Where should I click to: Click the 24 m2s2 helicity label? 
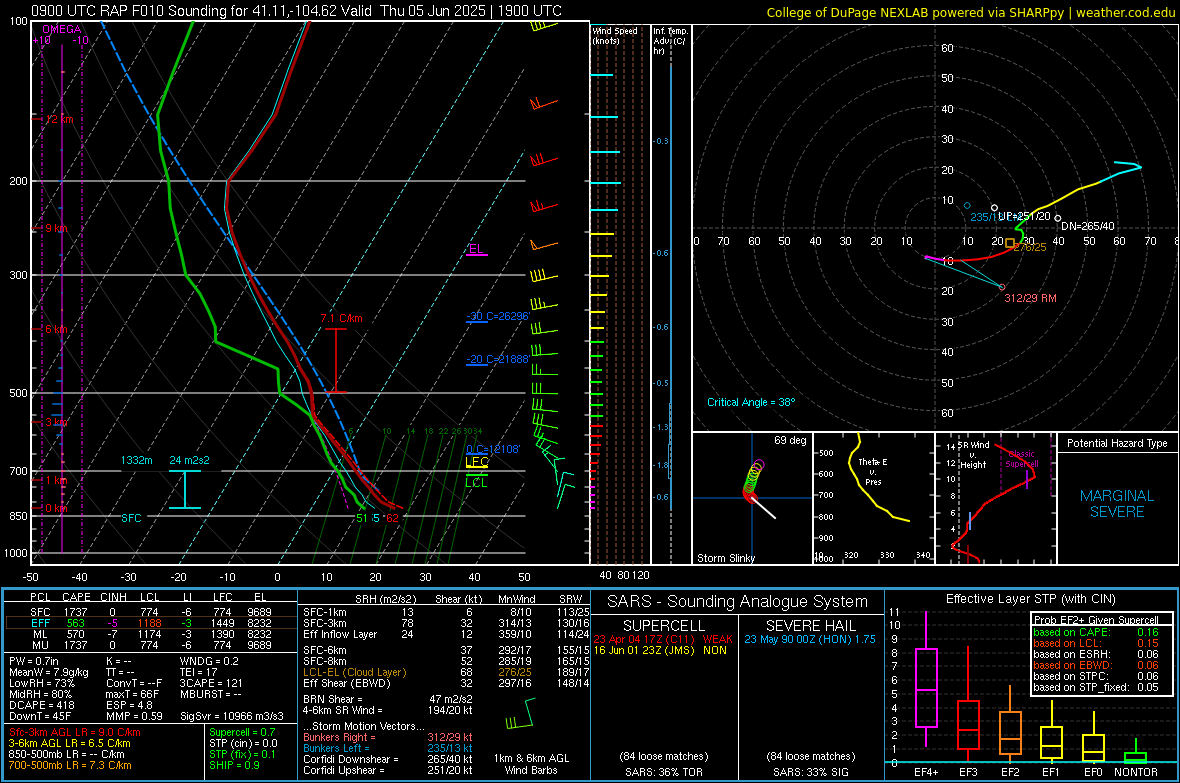pyautogui.click(x=190, y=460)
